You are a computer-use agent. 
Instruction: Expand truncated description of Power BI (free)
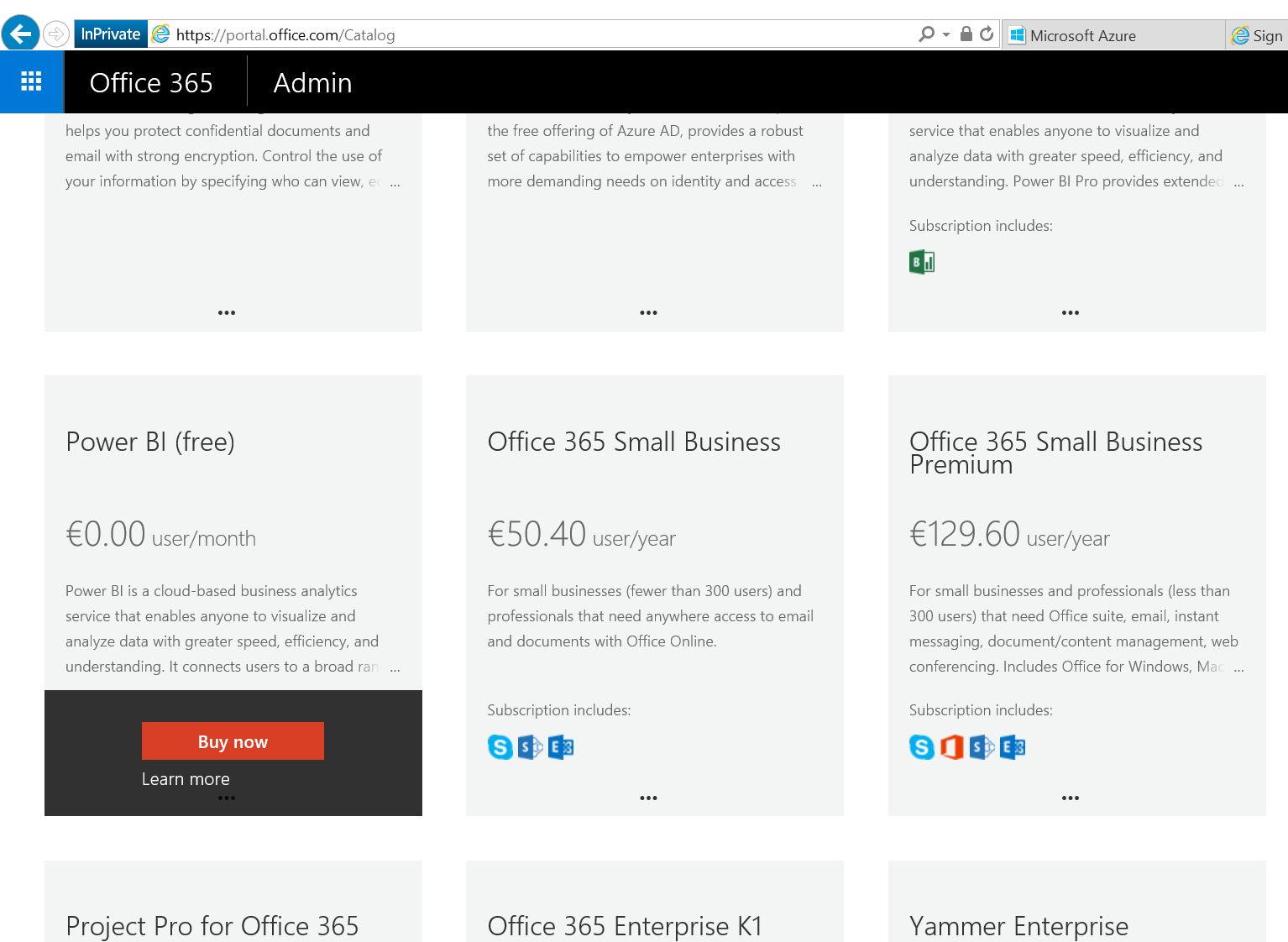tap(395, 669)
